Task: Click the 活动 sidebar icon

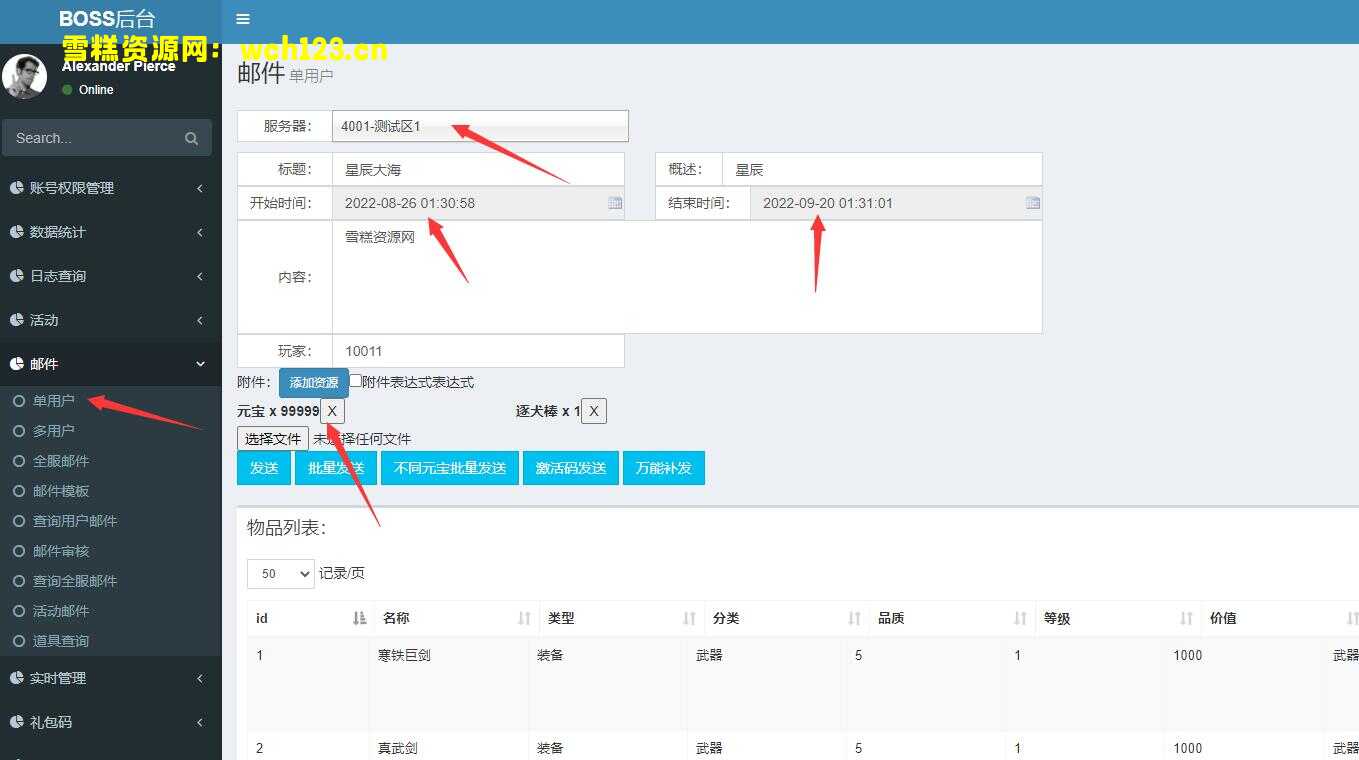Action: [18, 320]
